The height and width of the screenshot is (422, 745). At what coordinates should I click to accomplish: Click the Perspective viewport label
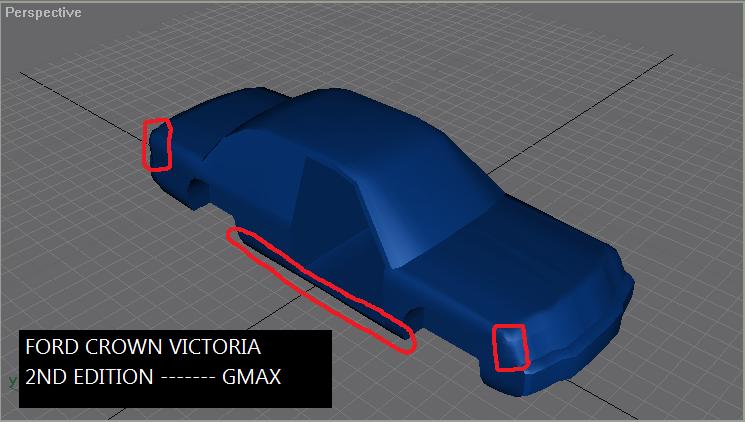(x=43, y=12)
